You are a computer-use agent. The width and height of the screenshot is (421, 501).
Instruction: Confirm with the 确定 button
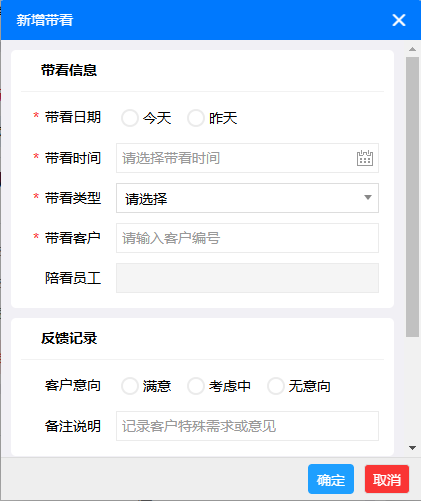pos(331,479)
